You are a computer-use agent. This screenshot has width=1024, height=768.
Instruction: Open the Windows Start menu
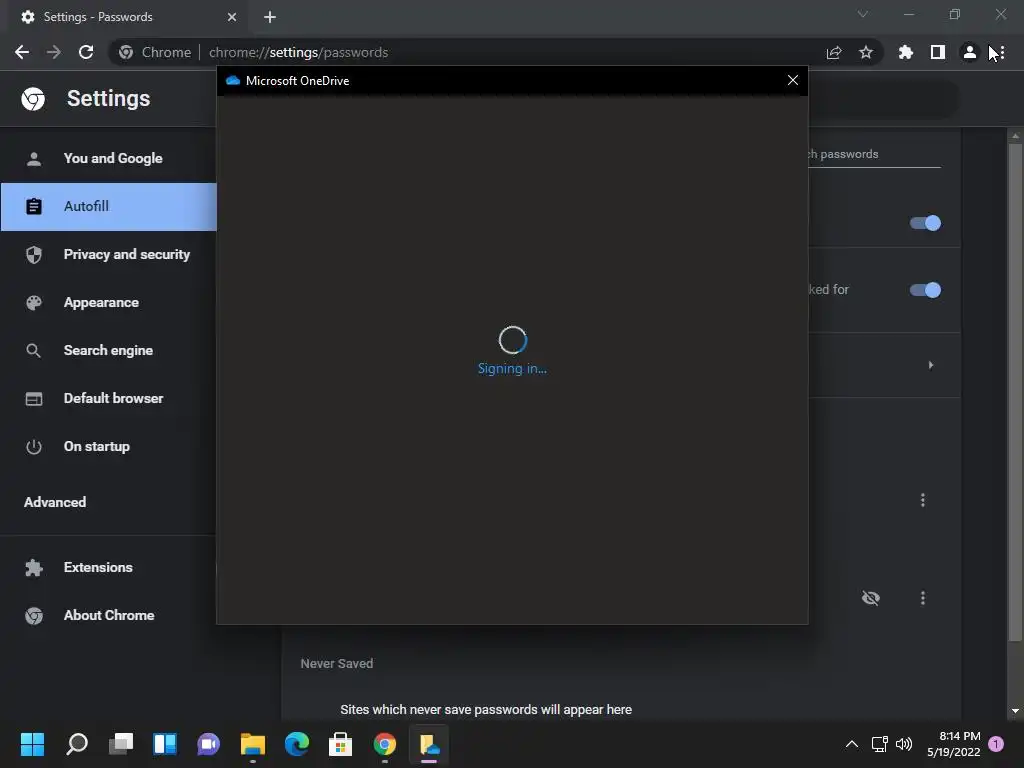point(32,744)
